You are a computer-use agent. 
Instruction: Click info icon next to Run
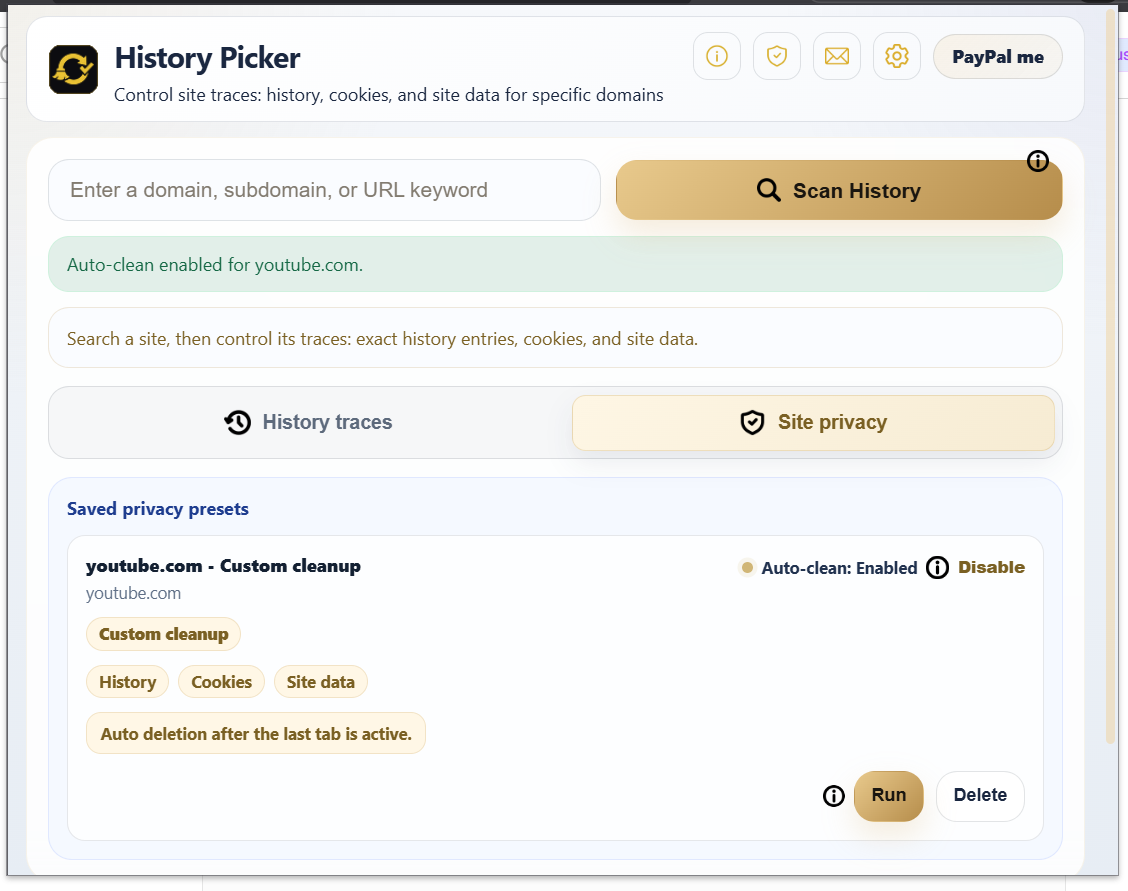coord(834,795)
